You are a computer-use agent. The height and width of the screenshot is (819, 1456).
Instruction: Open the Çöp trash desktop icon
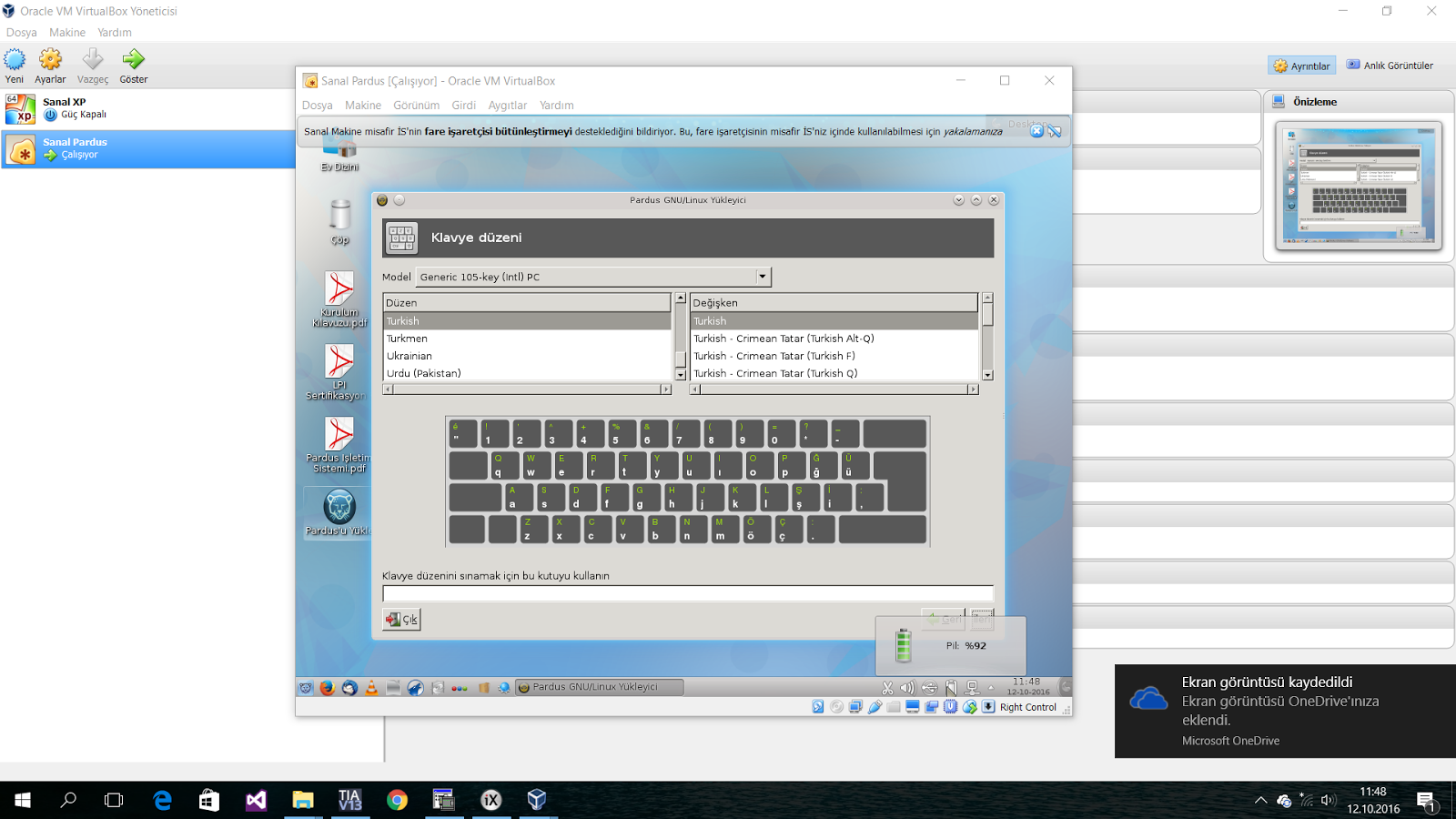pyautogui.click(x=339, y=221)
